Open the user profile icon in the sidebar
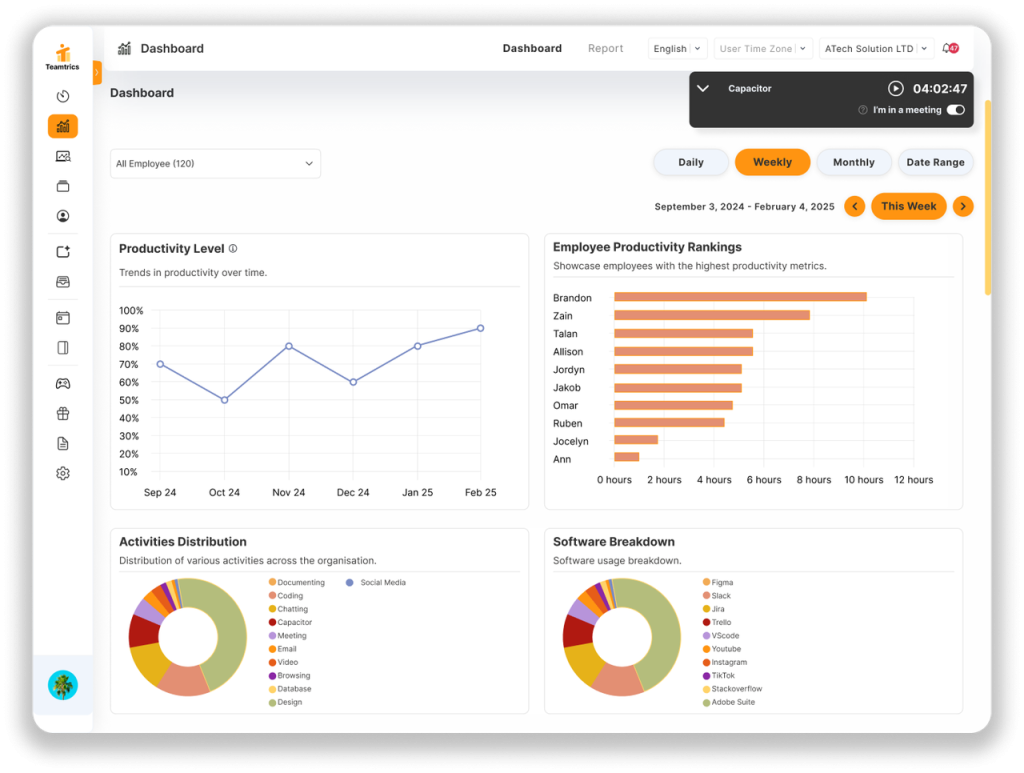This screenshot has height=773, width=1024. (63, 216)
